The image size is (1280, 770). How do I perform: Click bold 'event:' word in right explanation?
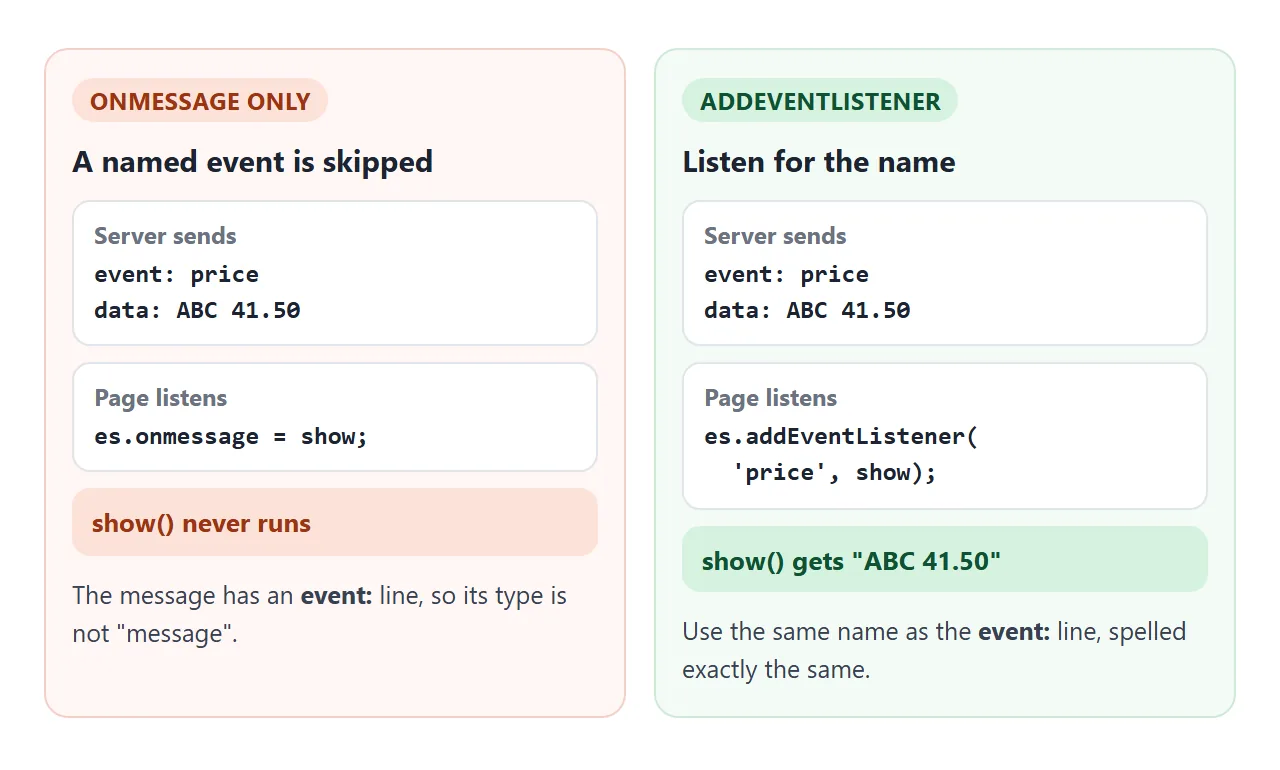(1014, 632)
